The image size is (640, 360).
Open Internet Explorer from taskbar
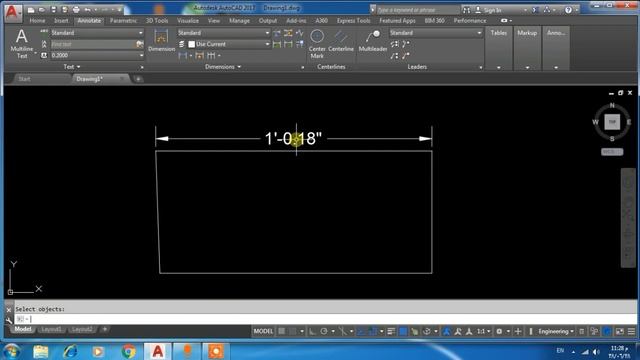pyautogui.click(x=70, y=351)
